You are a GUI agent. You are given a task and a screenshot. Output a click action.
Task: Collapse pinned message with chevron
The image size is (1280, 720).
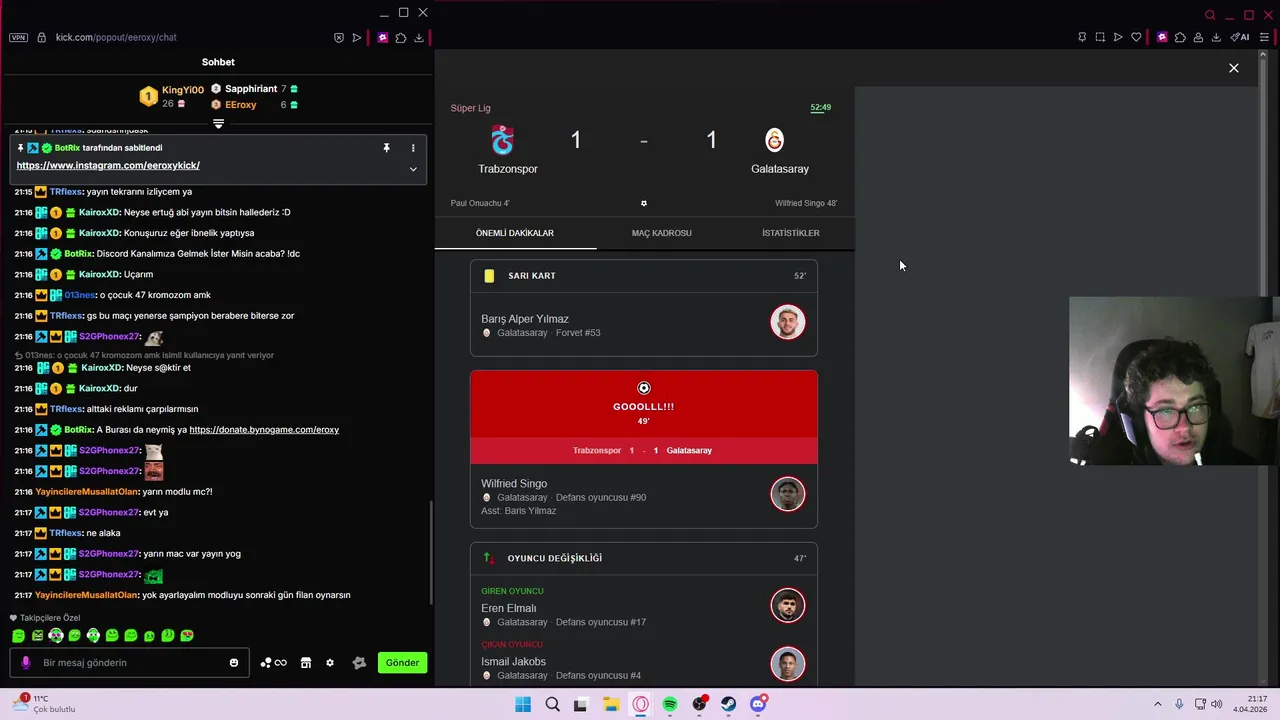413,169
